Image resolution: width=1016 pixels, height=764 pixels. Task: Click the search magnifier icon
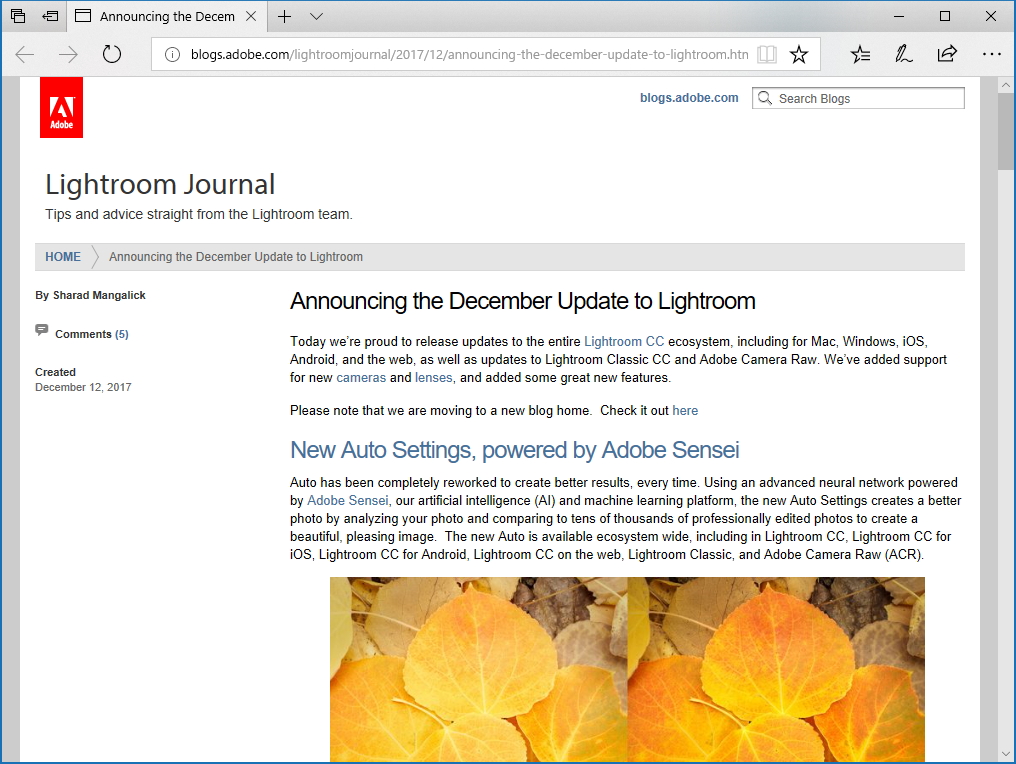765,98
